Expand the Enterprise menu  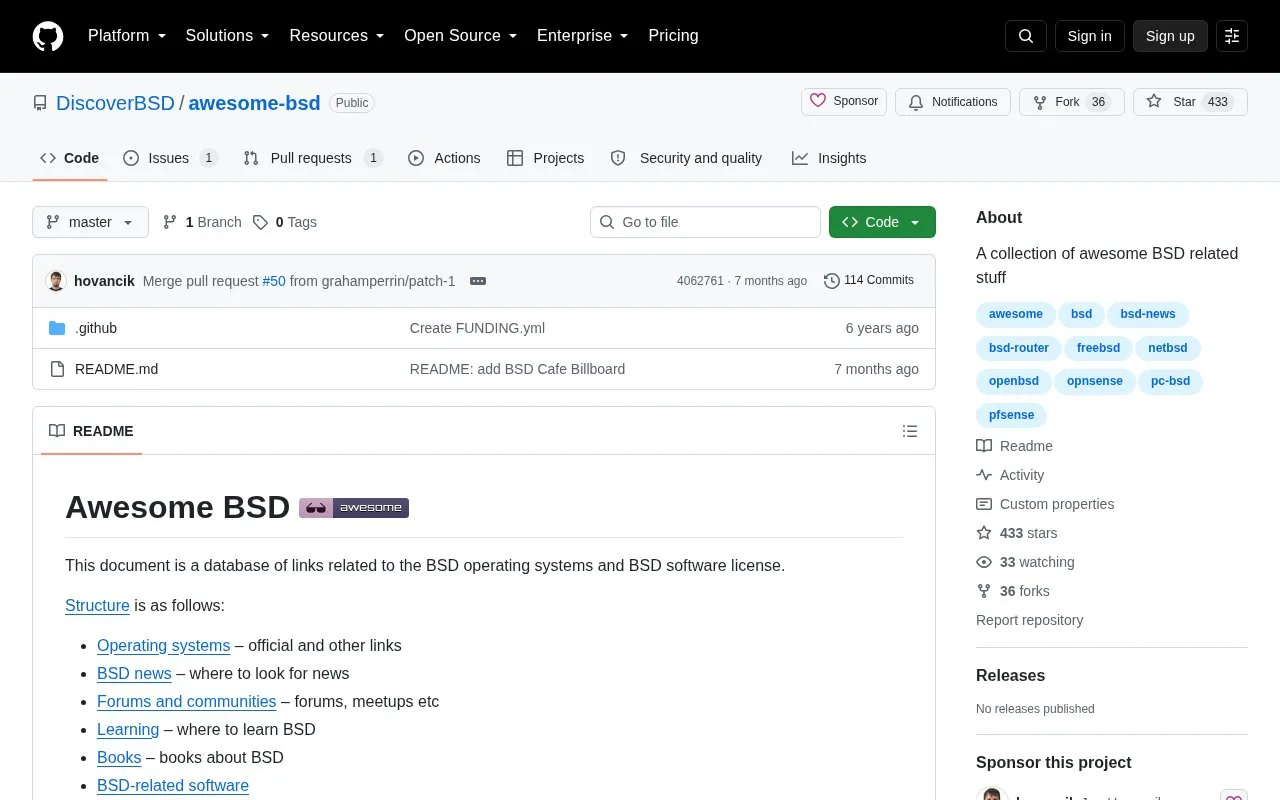tap(583, 36)
